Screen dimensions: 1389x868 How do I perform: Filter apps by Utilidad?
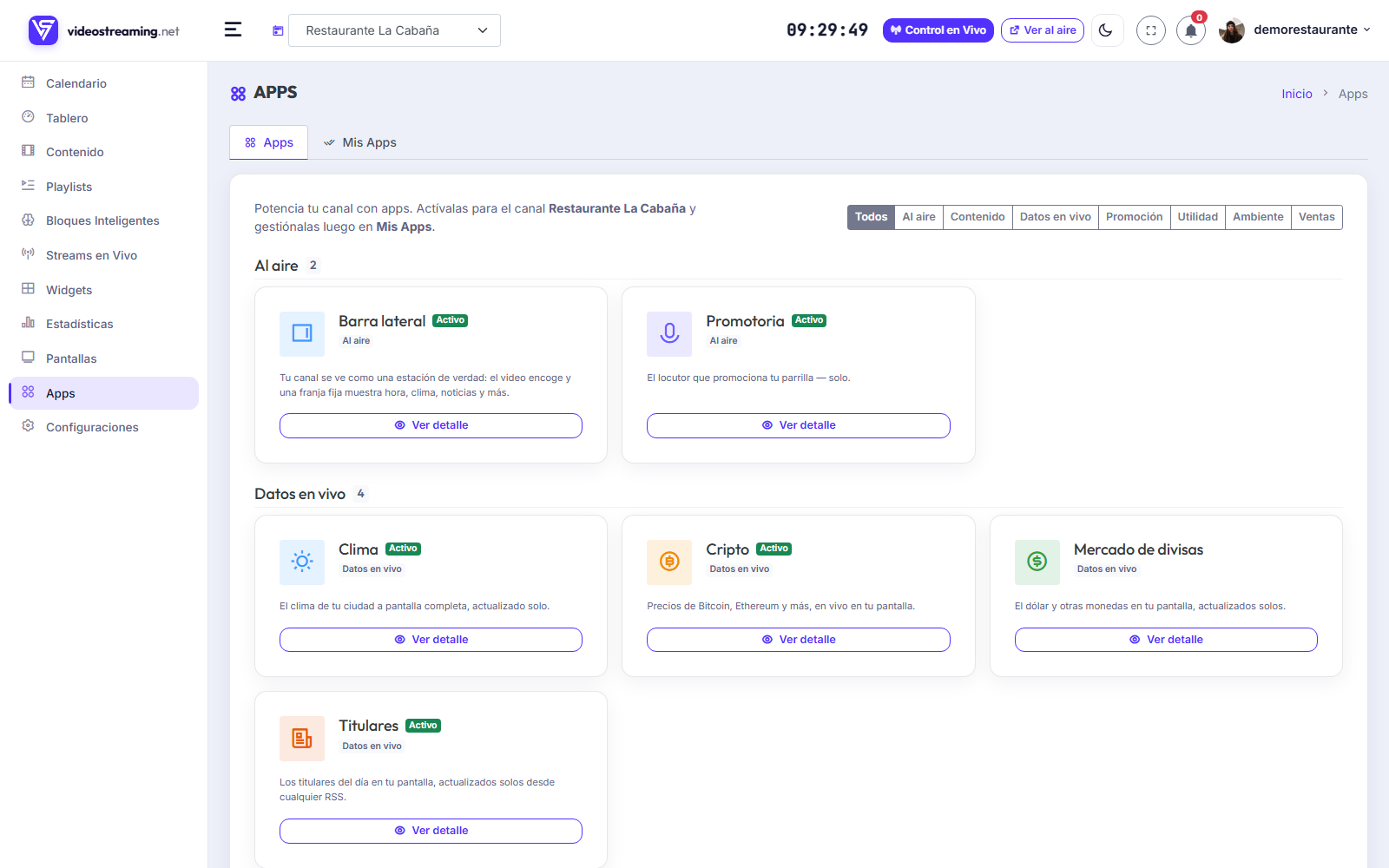(x=1197, y=217)
